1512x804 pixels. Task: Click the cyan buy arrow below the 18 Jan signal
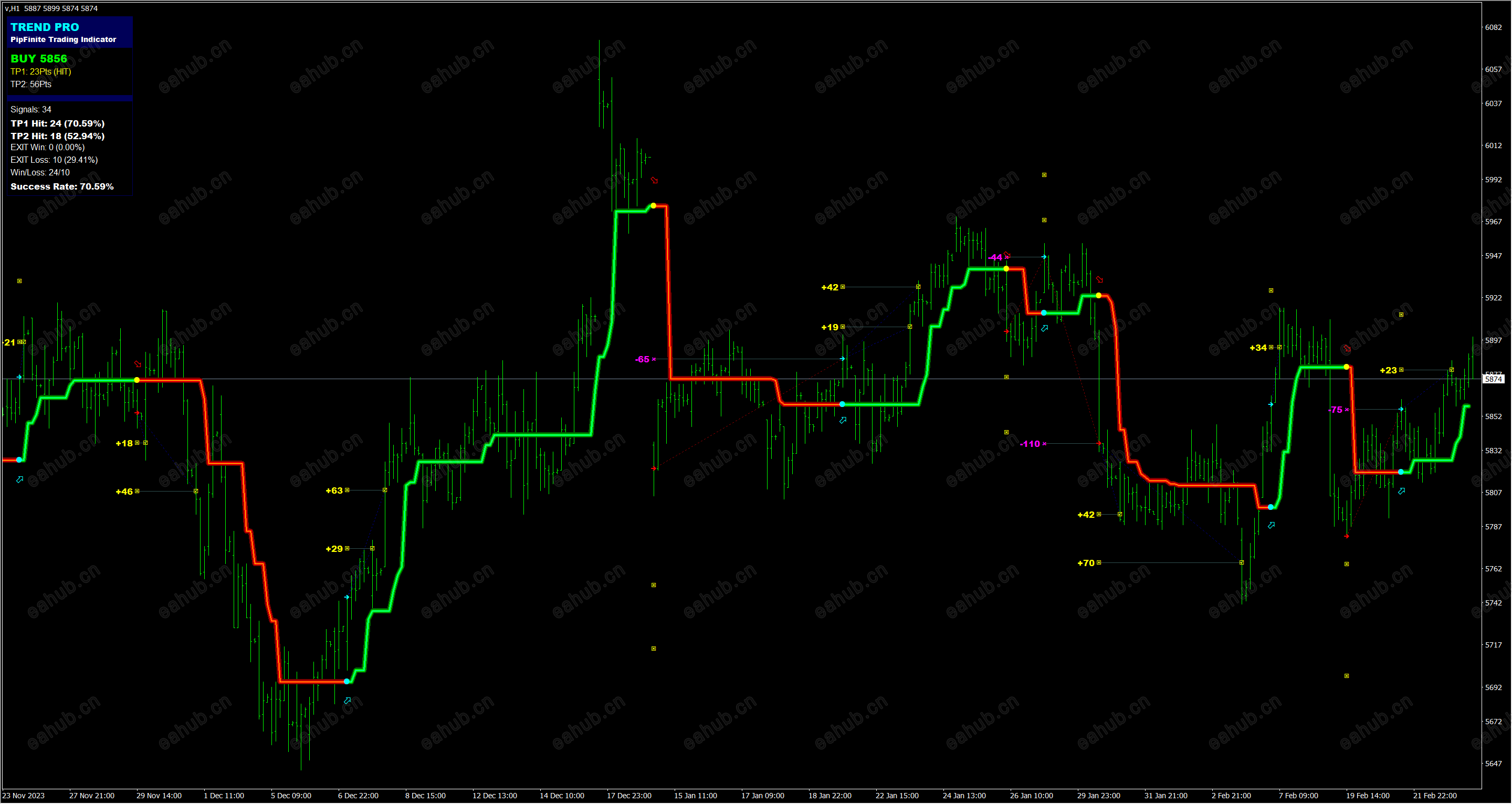[x=843, y=421]
